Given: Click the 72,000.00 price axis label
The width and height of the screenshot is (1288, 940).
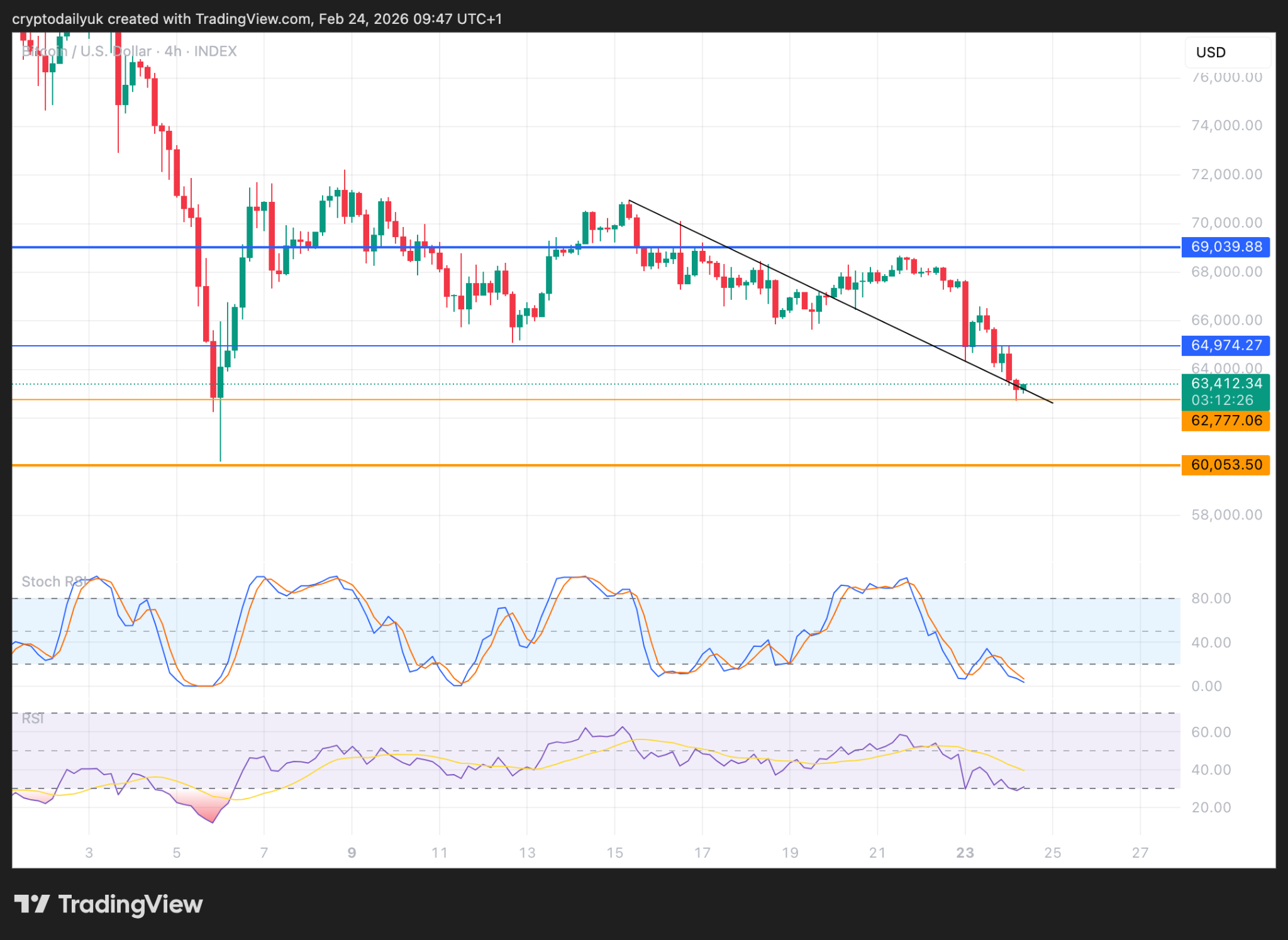Looking at the screenshot, I should tap(1226, 174).
